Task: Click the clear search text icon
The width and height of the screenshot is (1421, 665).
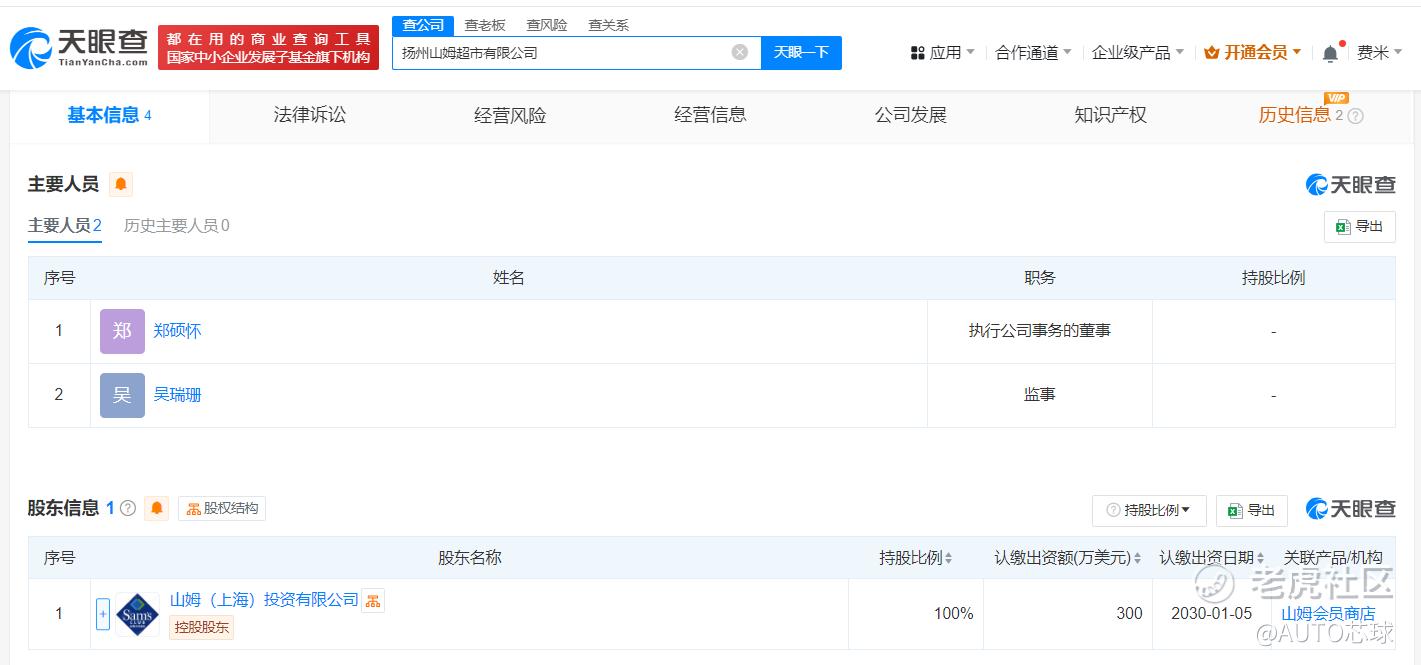Action: (739, 52)
